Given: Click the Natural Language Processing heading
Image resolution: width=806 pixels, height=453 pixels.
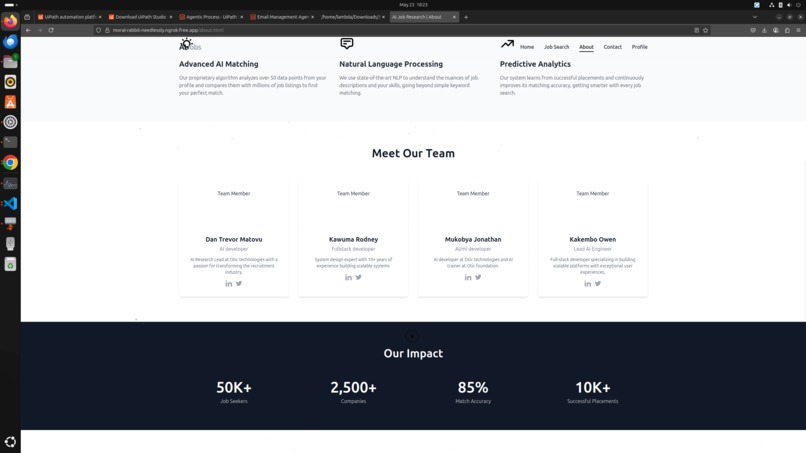Looking at the screenshot, I should click(391, 64).
